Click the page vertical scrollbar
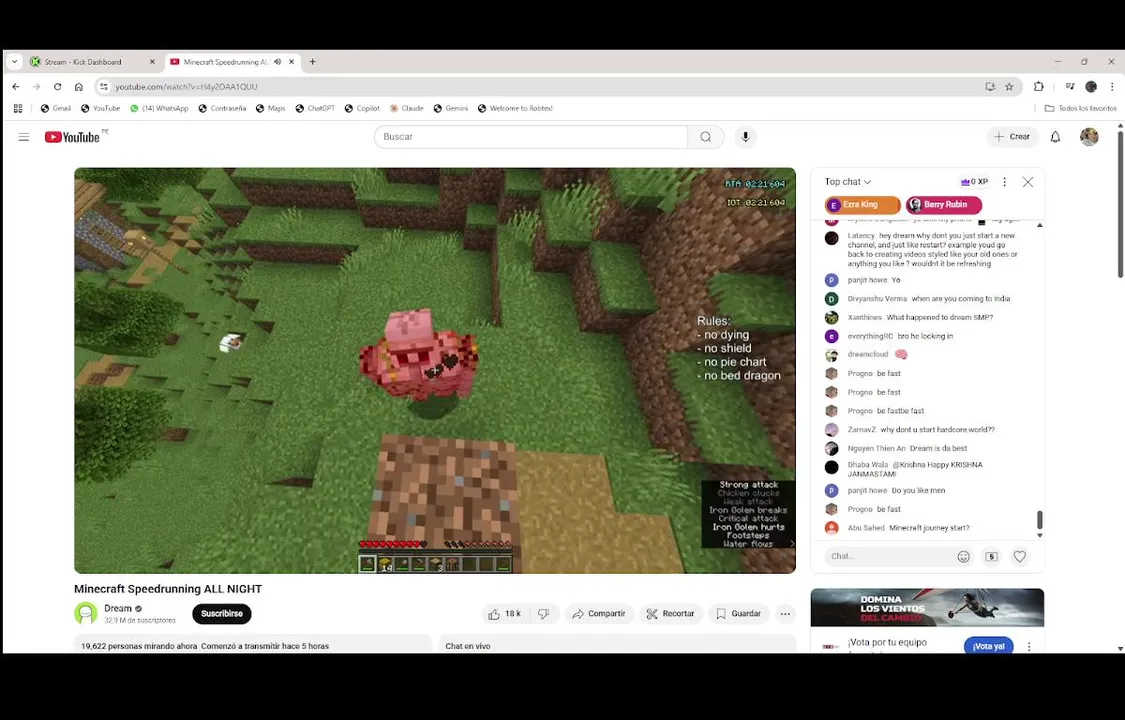The height and width of the screenshot is (720, 1125). [x=1121, y=204]
